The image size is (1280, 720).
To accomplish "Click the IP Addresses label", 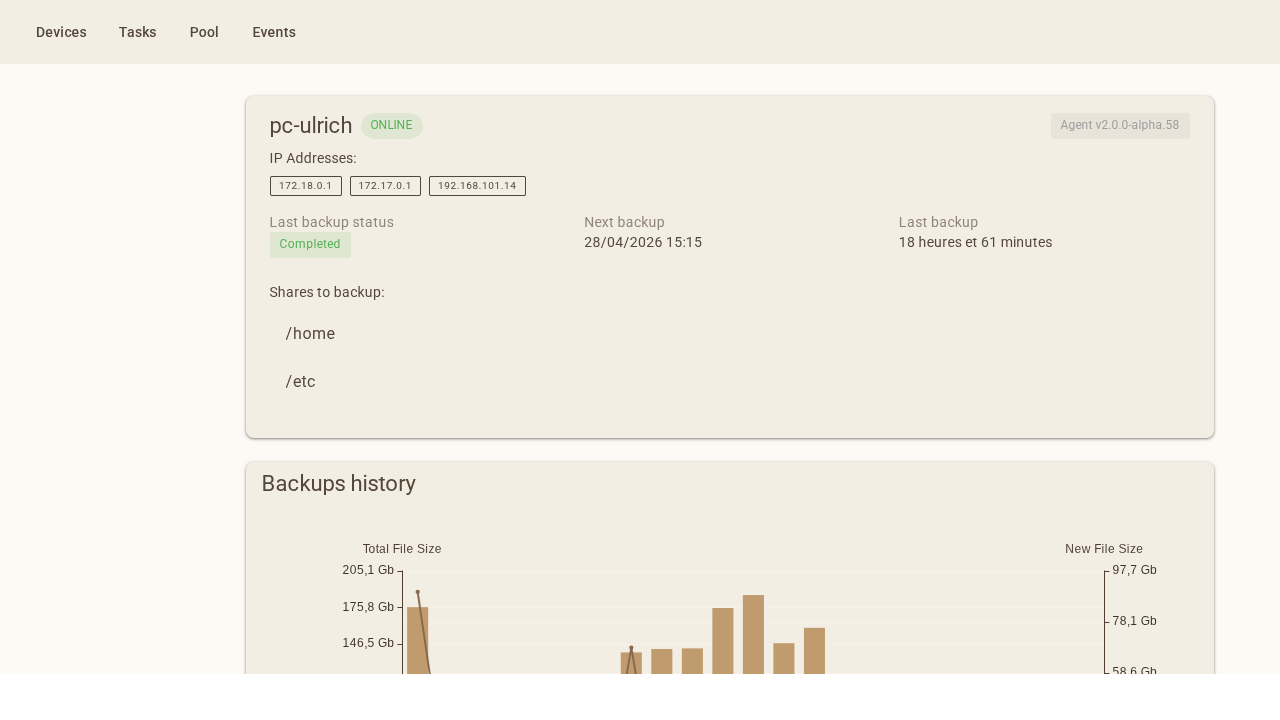I will 313,158.
